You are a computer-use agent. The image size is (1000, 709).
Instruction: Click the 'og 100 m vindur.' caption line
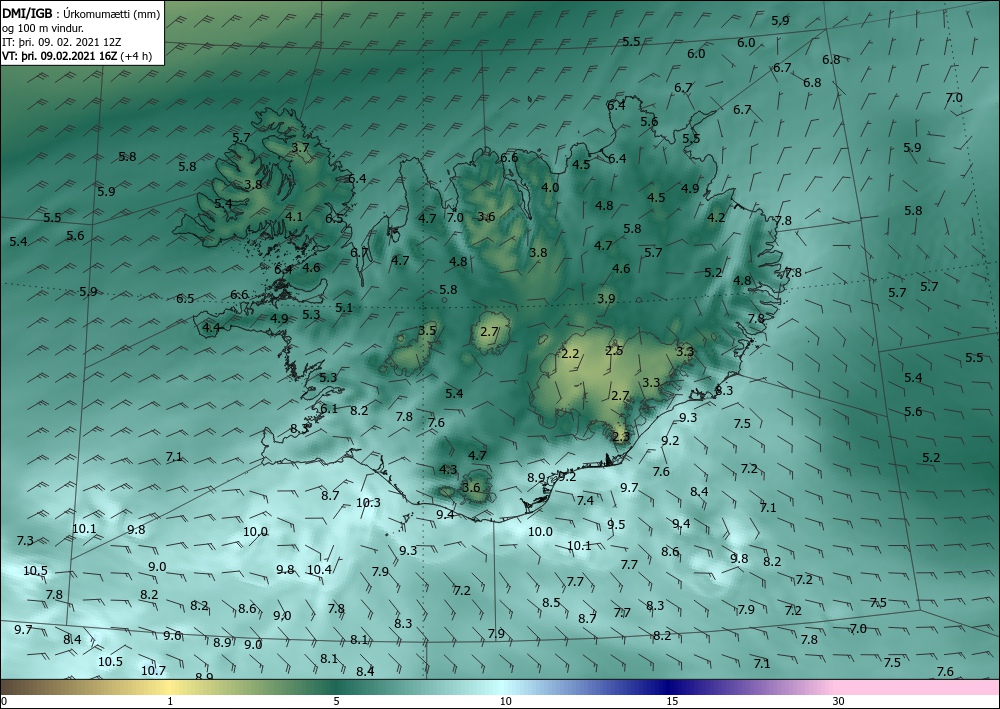pos(42,28)
